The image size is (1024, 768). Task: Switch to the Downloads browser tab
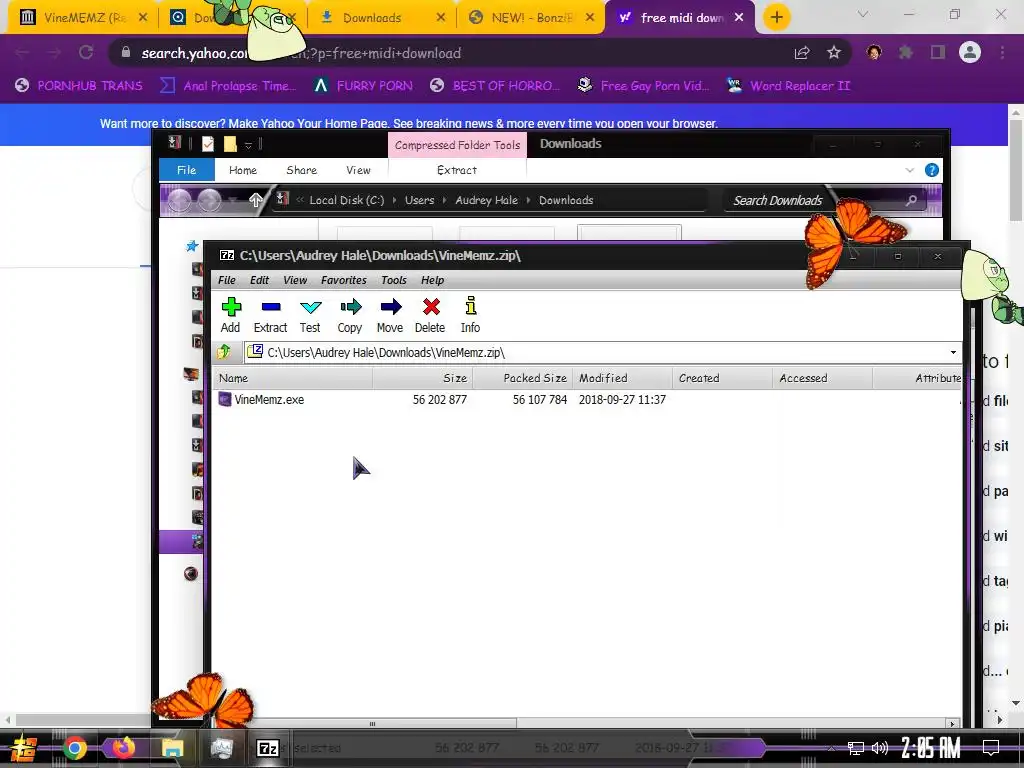point(384,18)
